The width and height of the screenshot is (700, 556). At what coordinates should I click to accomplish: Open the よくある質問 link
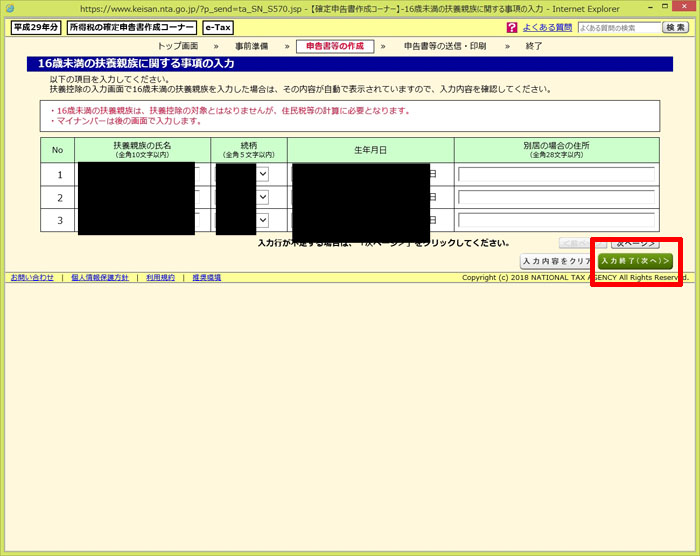click(x=547, y=28)
